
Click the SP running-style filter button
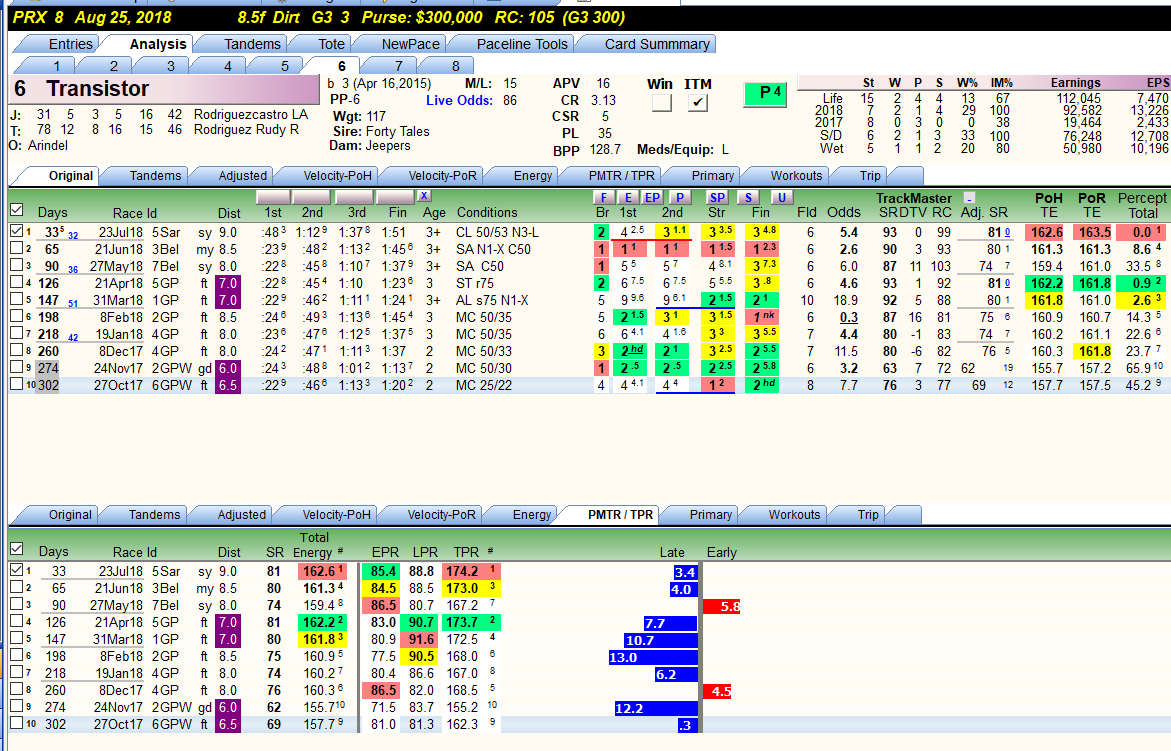pyautogui.click(x=717, y=197)
